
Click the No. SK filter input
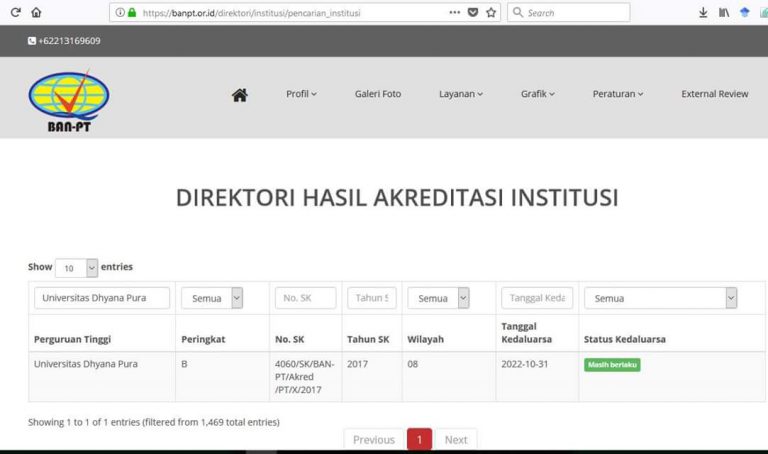(305, 298)
